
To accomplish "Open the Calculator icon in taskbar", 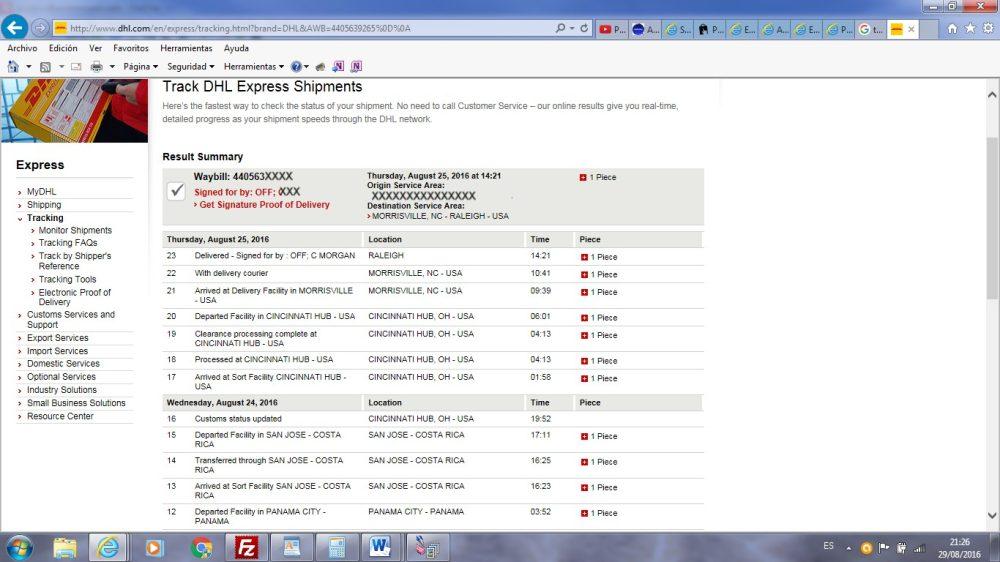I will (x=336, y=547).
